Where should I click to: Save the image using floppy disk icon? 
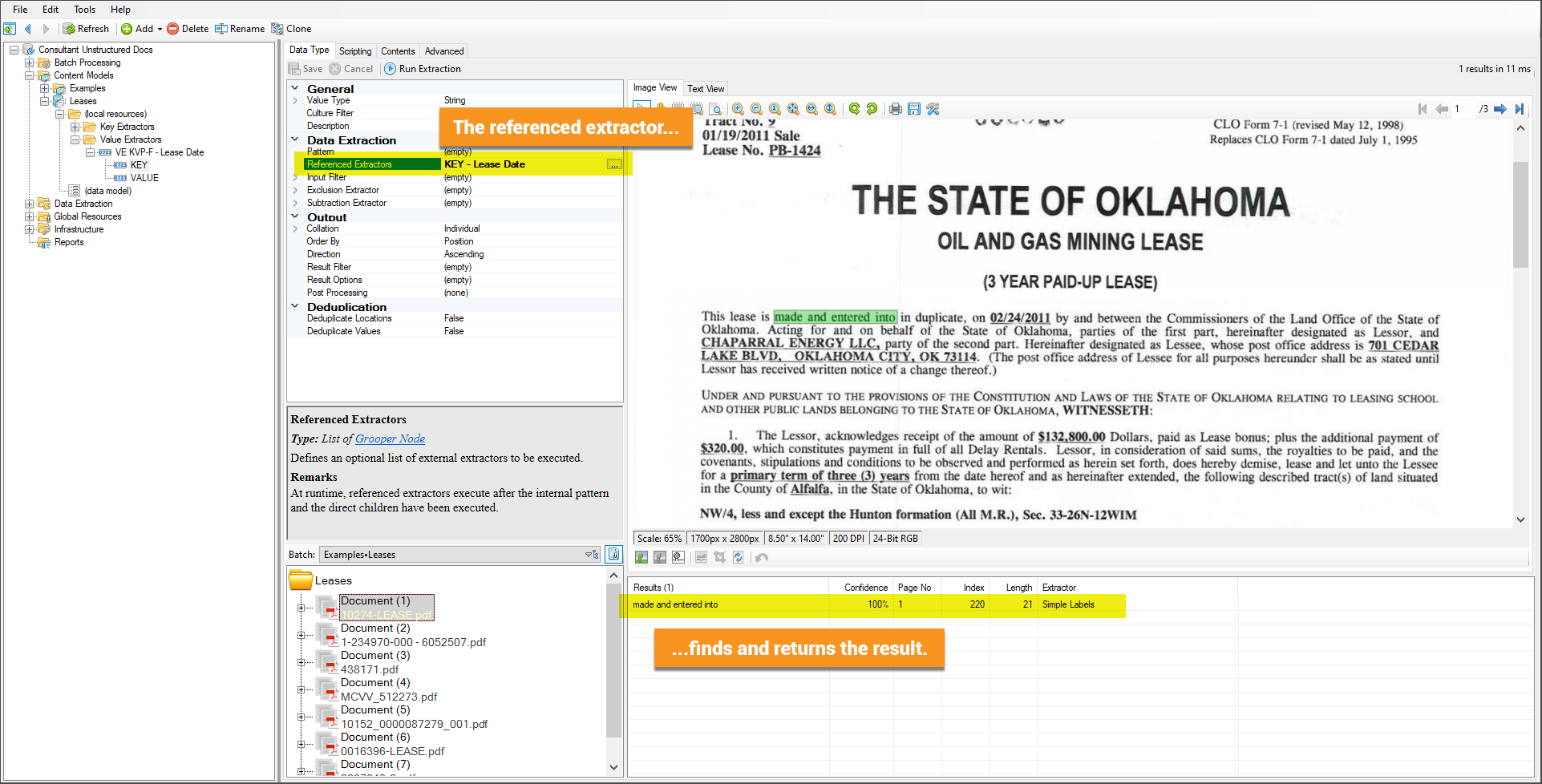(x=913, y=109)
